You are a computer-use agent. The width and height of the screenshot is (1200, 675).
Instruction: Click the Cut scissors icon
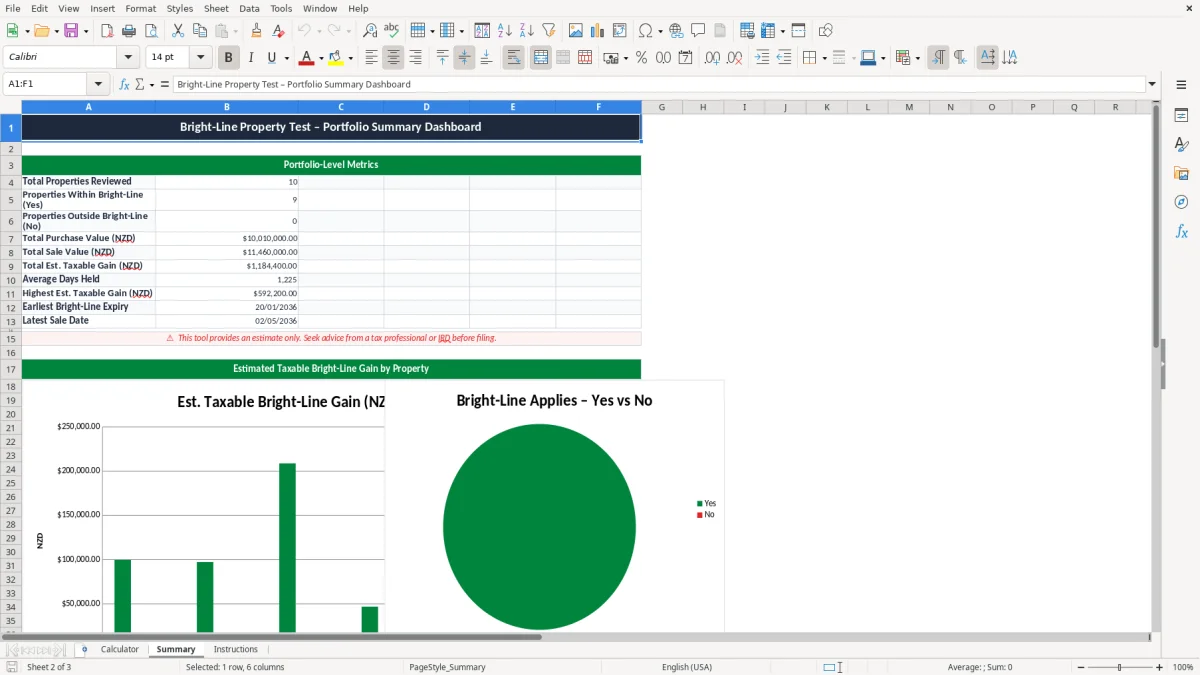coord(177,31)
